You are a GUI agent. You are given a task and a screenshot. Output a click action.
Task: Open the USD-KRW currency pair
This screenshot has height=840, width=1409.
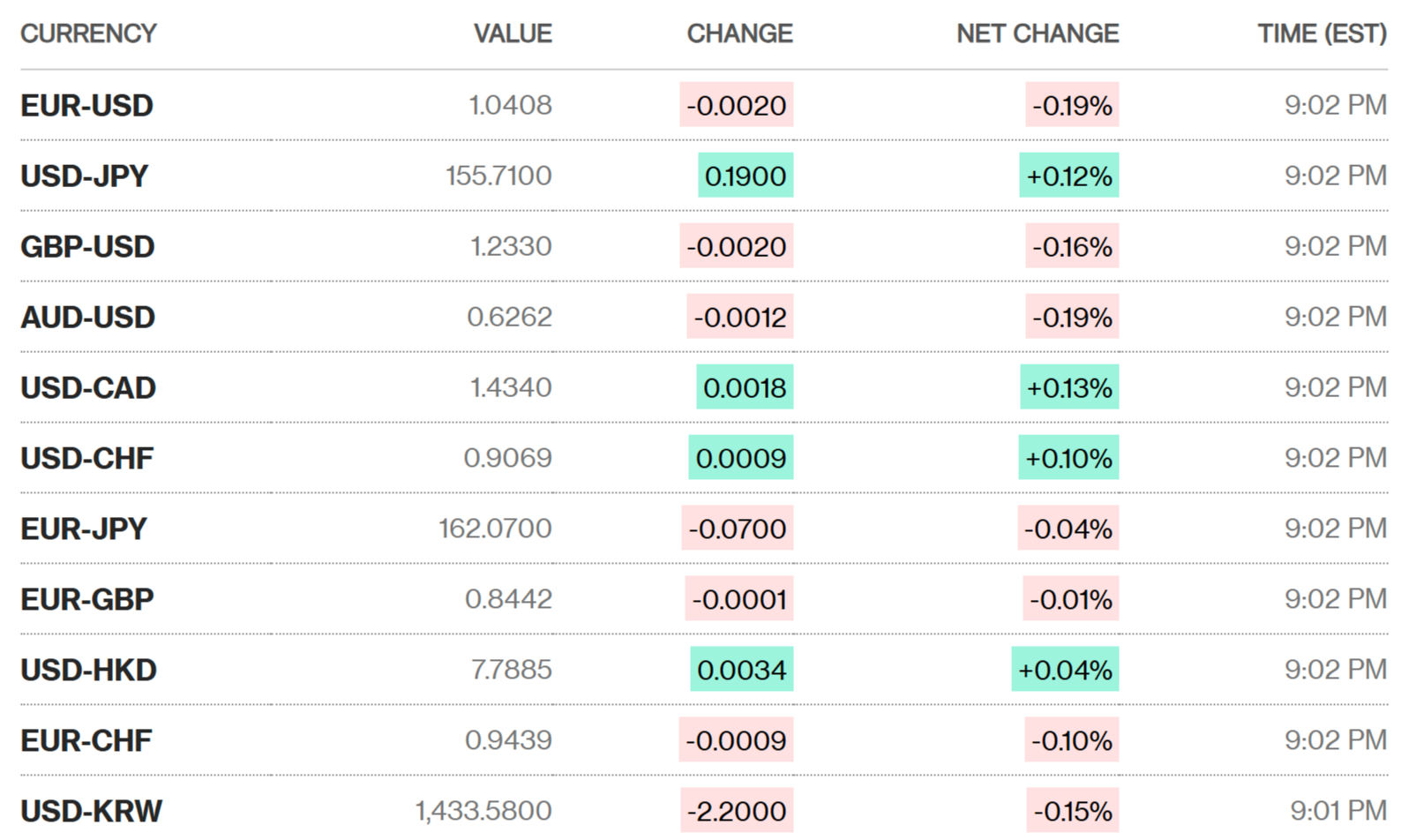(91, 811)
